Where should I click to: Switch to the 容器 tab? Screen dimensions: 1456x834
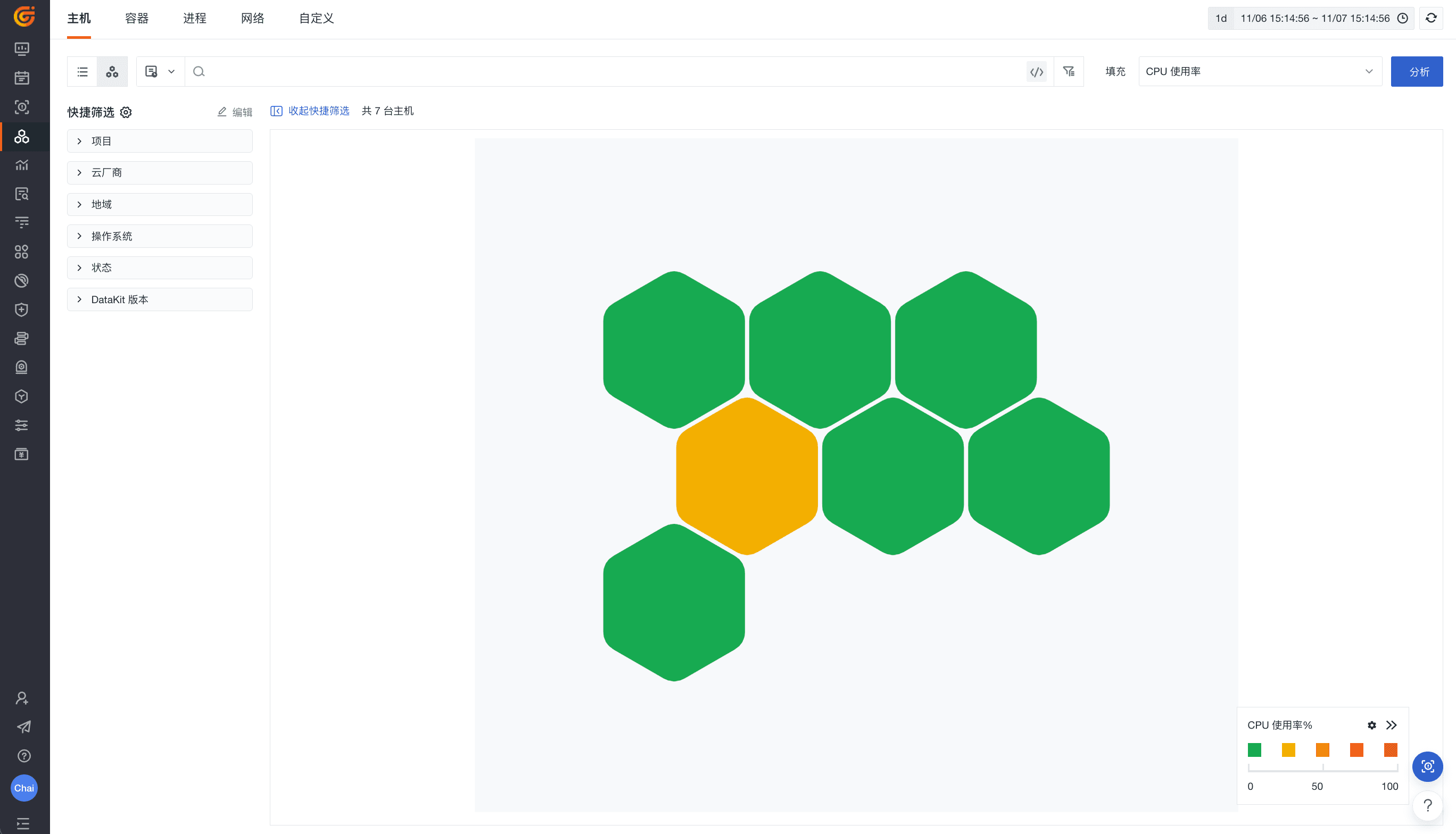[x=137, y=18]
